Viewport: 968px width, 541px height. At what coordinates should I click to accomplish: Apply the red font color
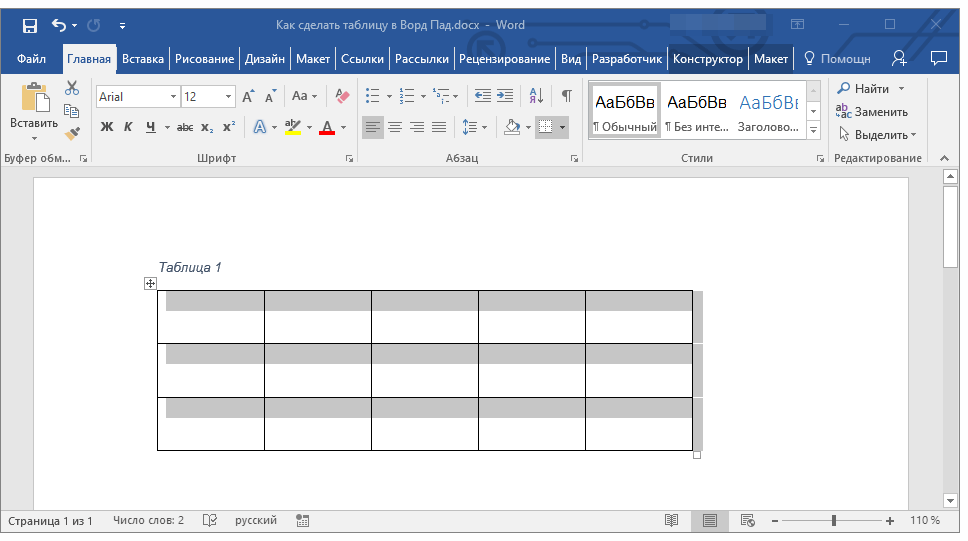pyautogui.click(x=327, y=127)
